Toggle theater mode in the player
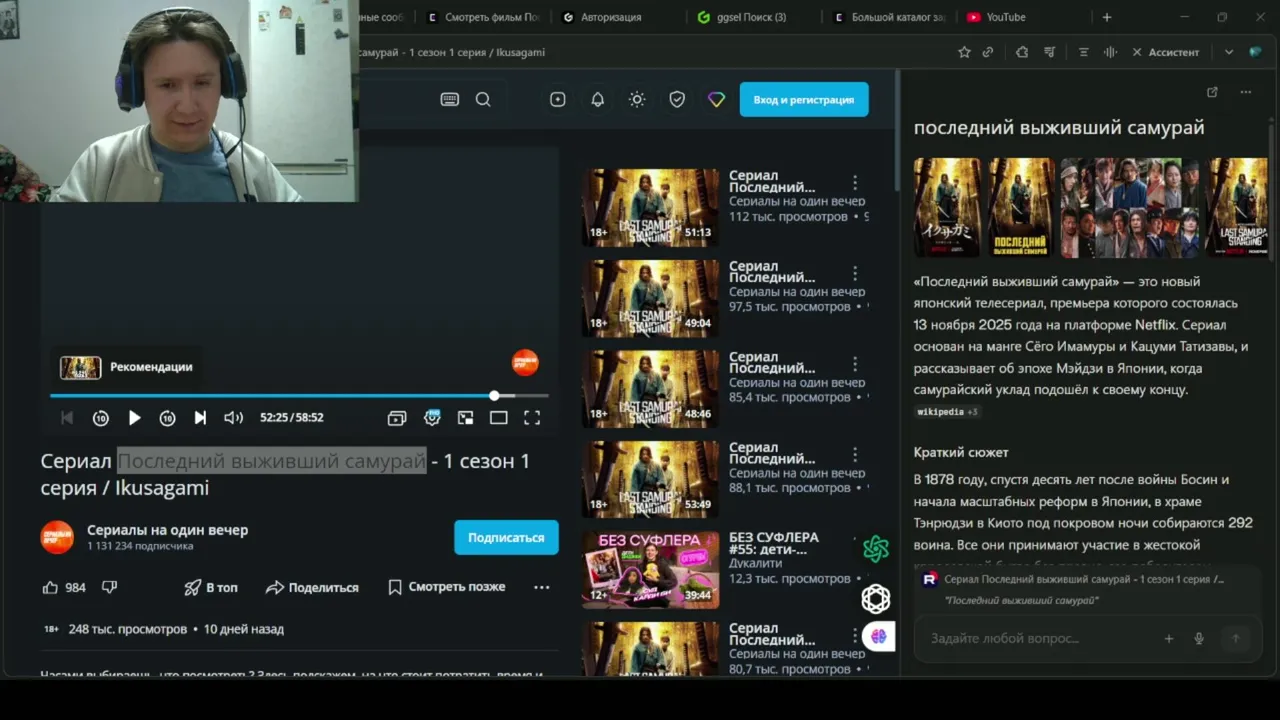Image resolution: width=1280 pixels, height=720 pixels. coord(498,418)
